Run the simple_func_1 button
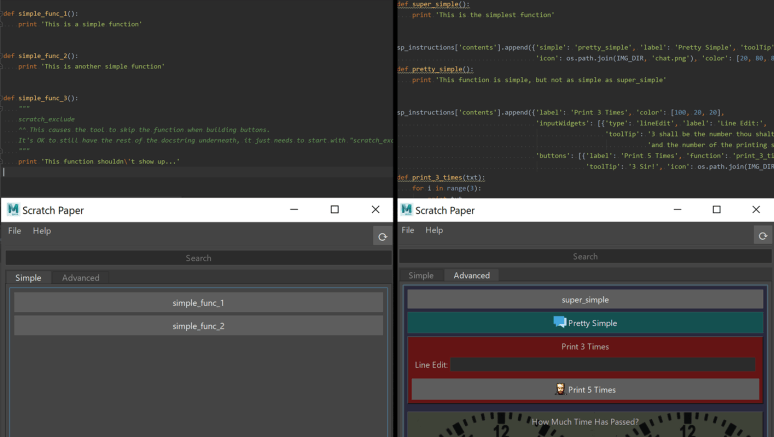The image size is (774, 437). [x=198, y=302]
